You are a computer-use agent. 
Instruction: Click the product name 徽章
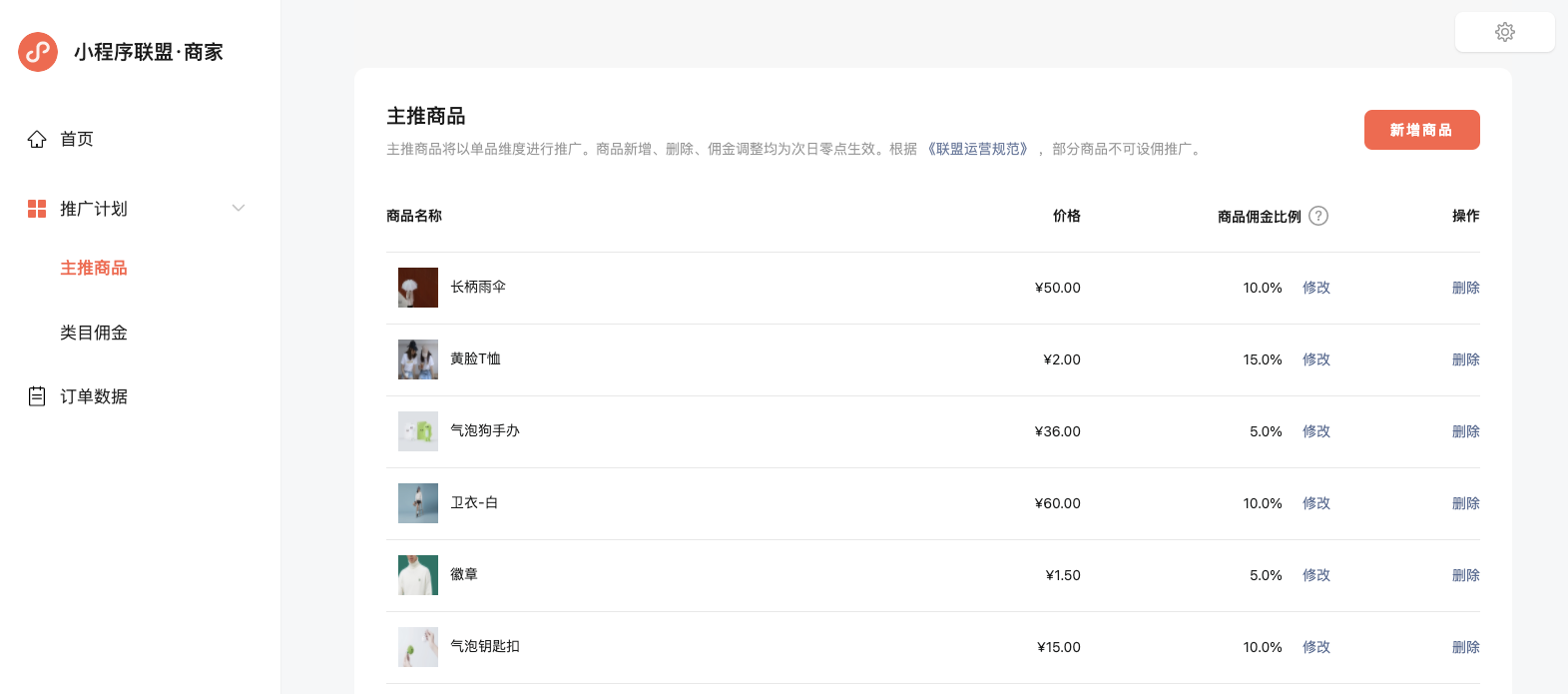(464, 574)
